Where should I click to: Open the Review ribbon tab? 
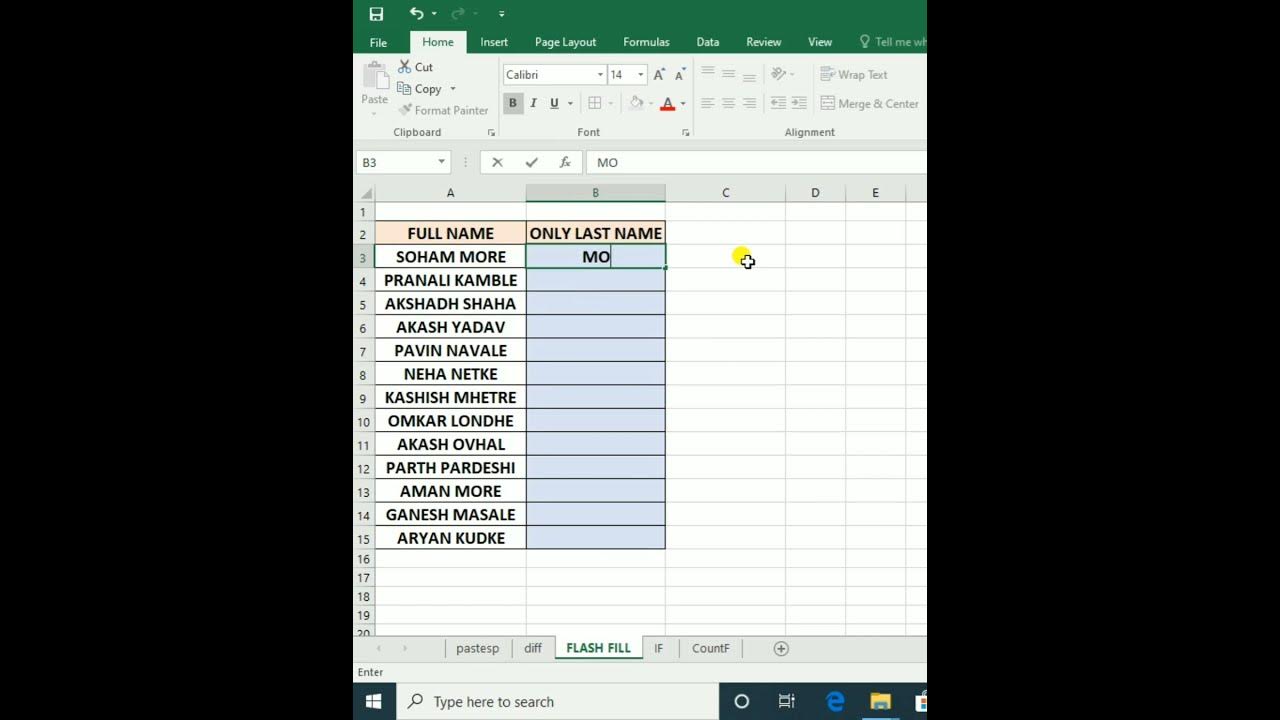click(764, 42)
